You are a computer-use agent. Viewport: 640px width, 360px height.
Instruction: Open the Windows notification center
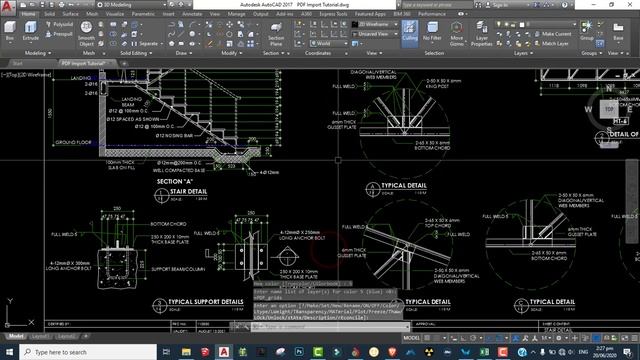coord(627,352)
